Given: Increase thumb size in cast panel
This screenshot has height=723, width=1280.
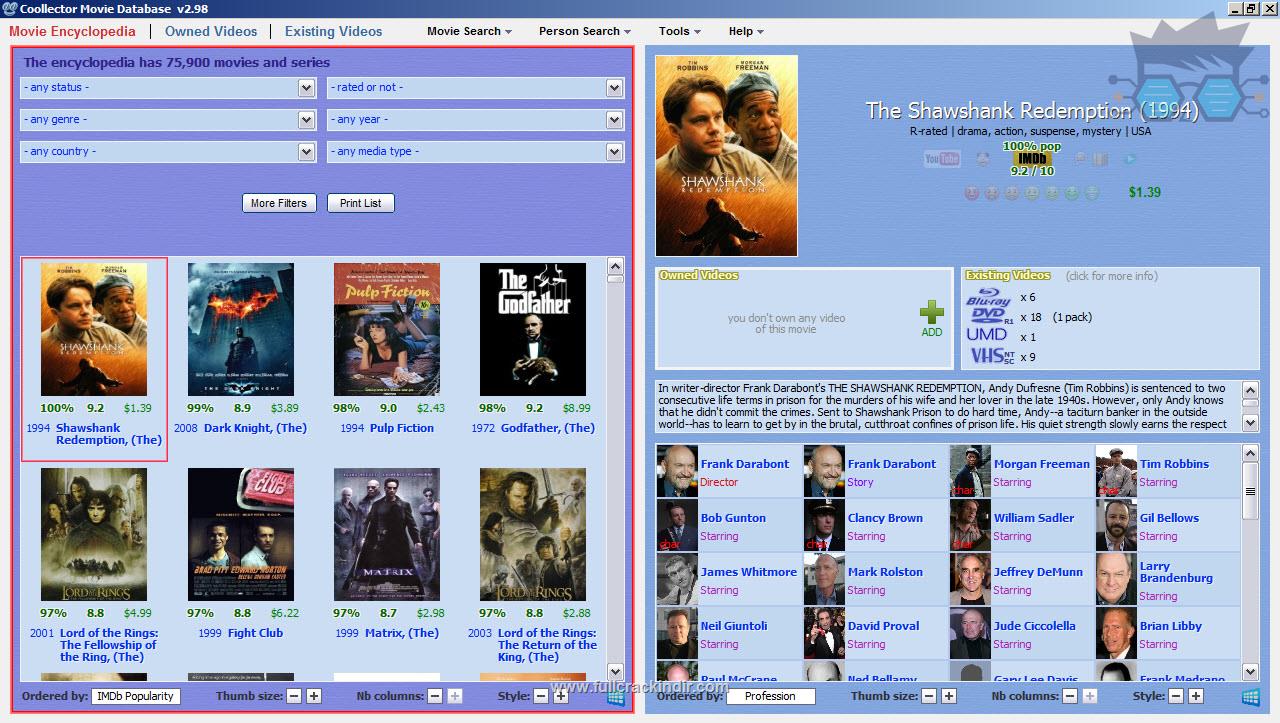Looking at the screenshot, I should [948, 696].
